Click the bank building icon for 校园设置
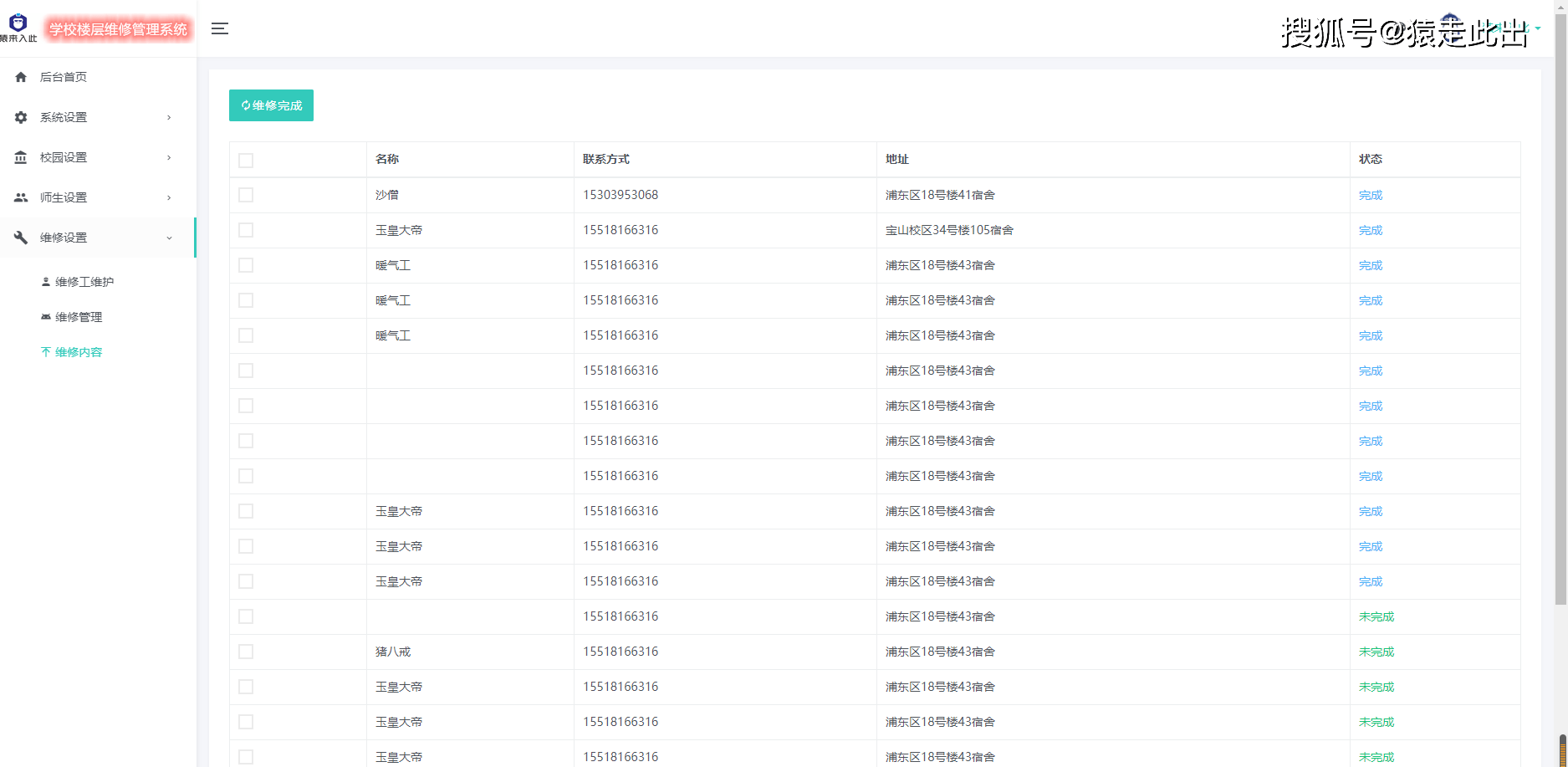1568x767 pixels. pyautogui.click(x=21, y=157)
